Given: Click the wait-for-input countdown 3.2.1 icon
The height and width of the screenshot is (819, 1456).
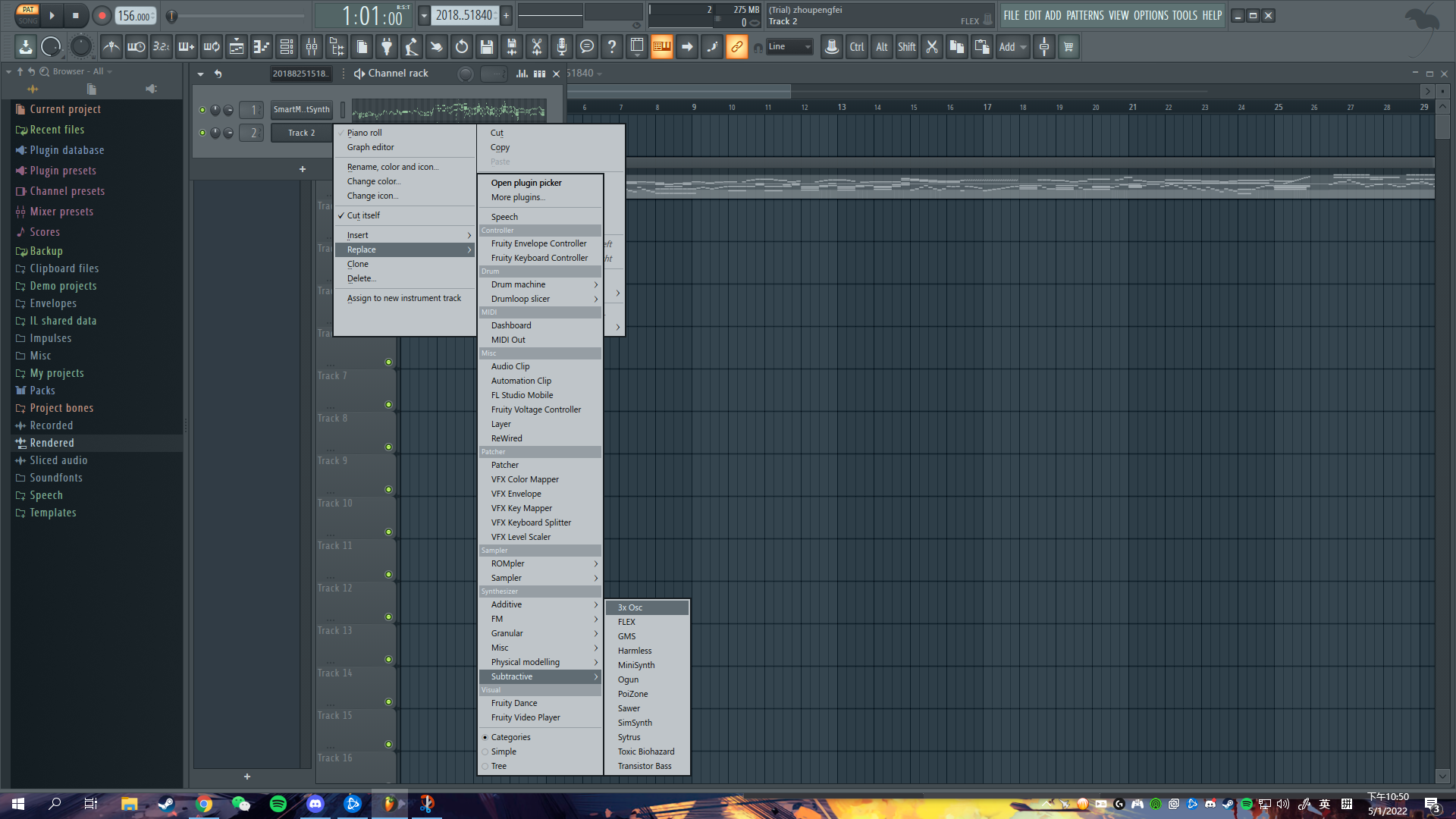Looking at the screenshot, I should click(161, 47).
